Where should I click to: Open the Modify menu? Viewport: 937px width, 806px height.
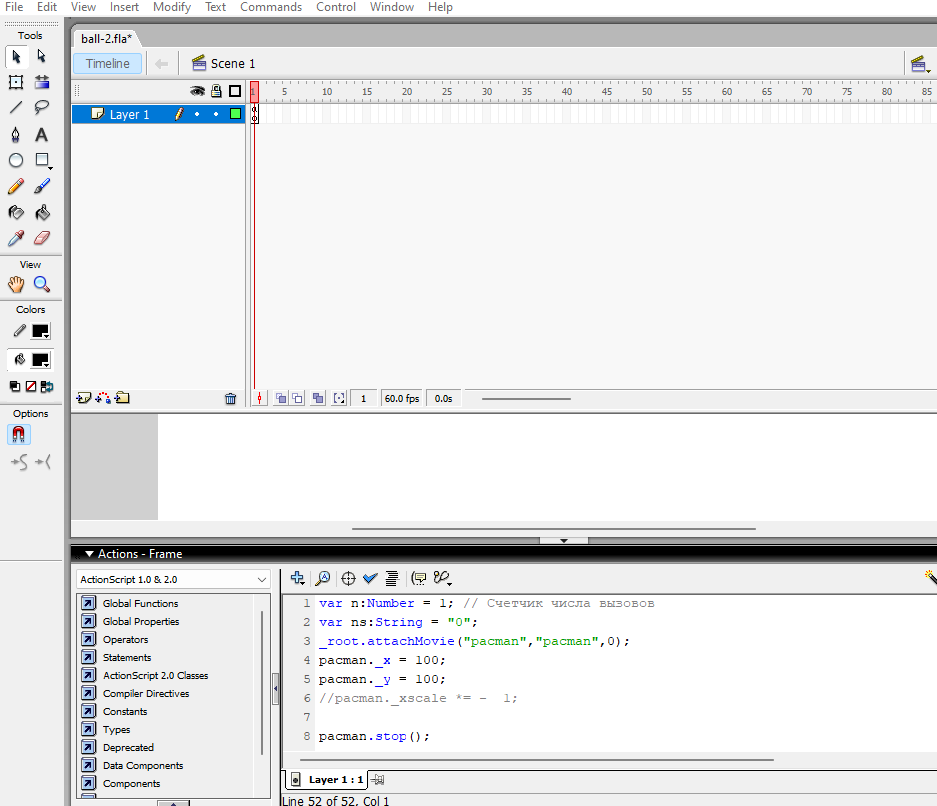tap(172, 7)
